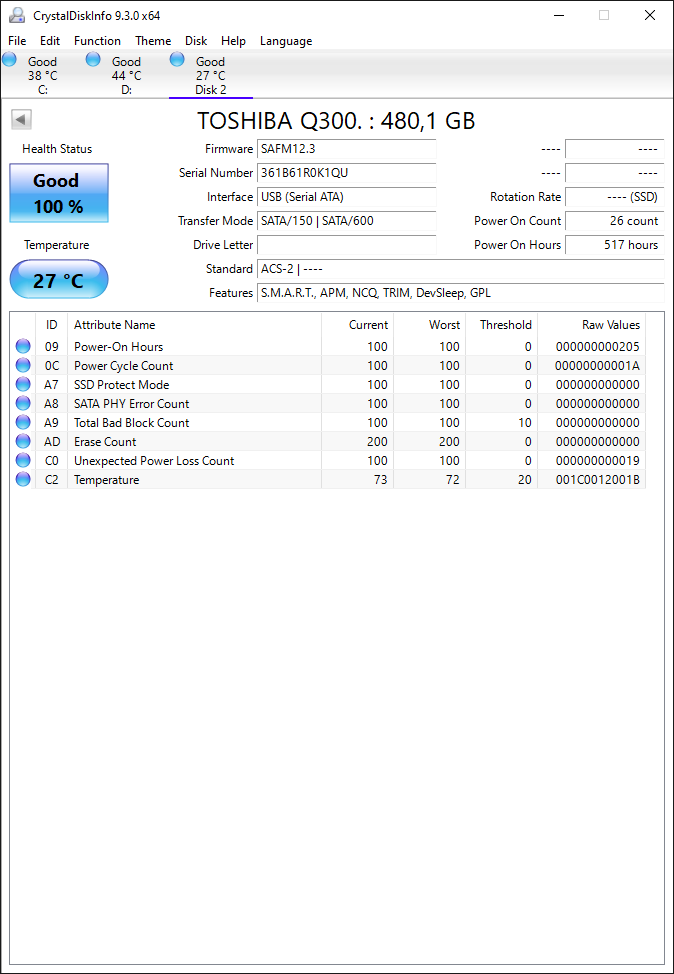Click the empty Drive Letter field
674x974 pixels.
coord(347,245)
